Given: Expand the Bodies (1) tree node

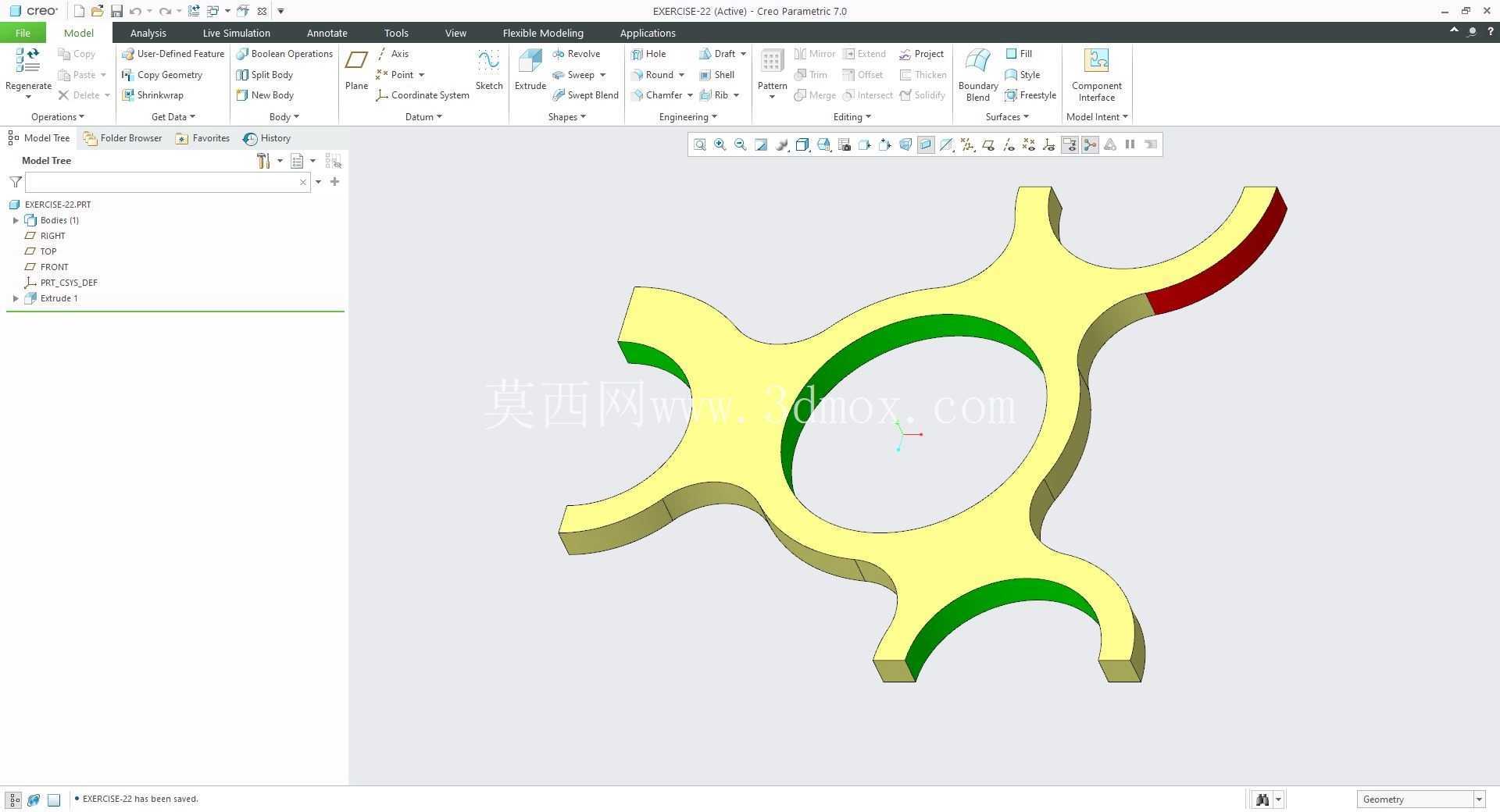Looking at the screenshot, I should (16, 220).
